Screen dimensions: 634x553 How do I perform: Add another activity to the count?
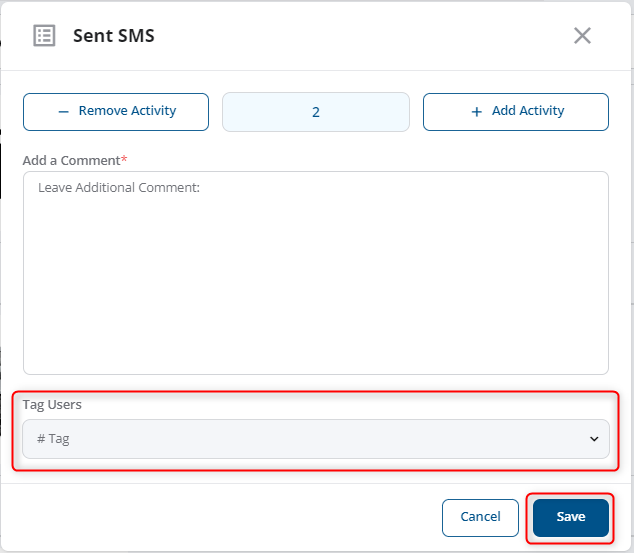(x=516, y=112)
